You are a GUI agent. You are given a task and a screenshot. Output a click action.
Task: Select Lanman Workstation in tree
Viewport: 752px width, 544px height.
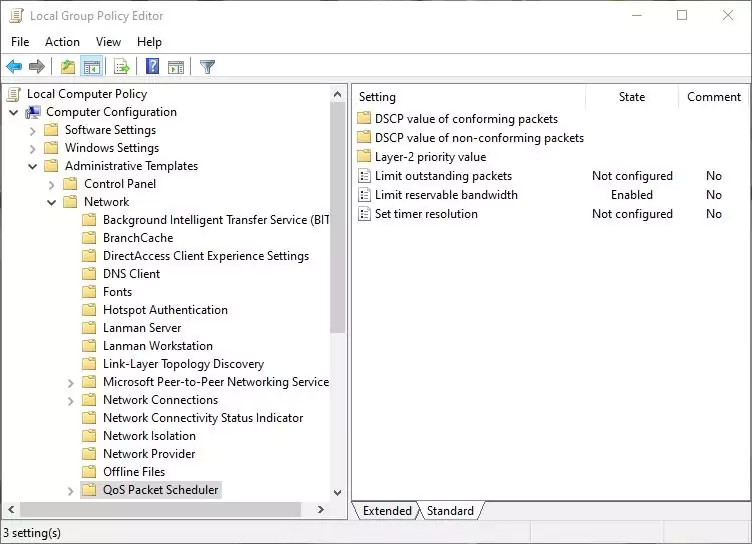158,346
